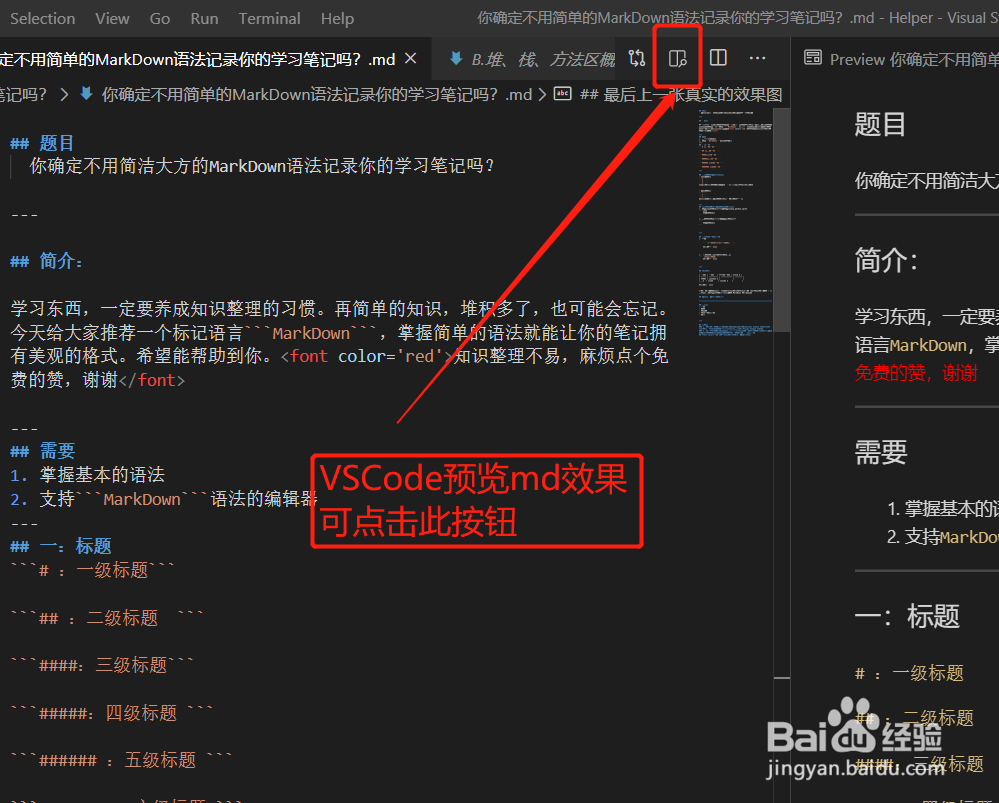This screenshot has width=999, height=803.
Task: Click the markdown icon on the B.堆 tab
Action: [456, 59]
